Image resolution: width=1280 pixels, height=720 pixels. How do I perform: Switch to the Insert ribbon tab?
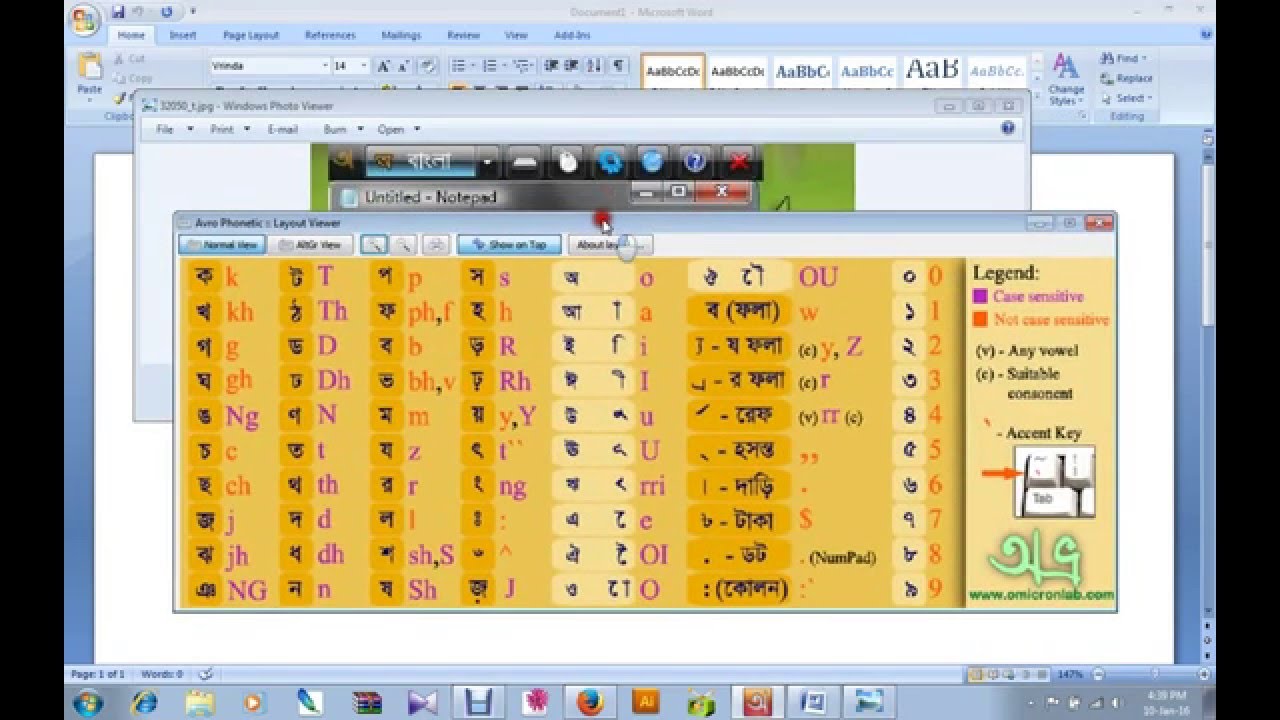pyautogui.click(x=183, y=35)
